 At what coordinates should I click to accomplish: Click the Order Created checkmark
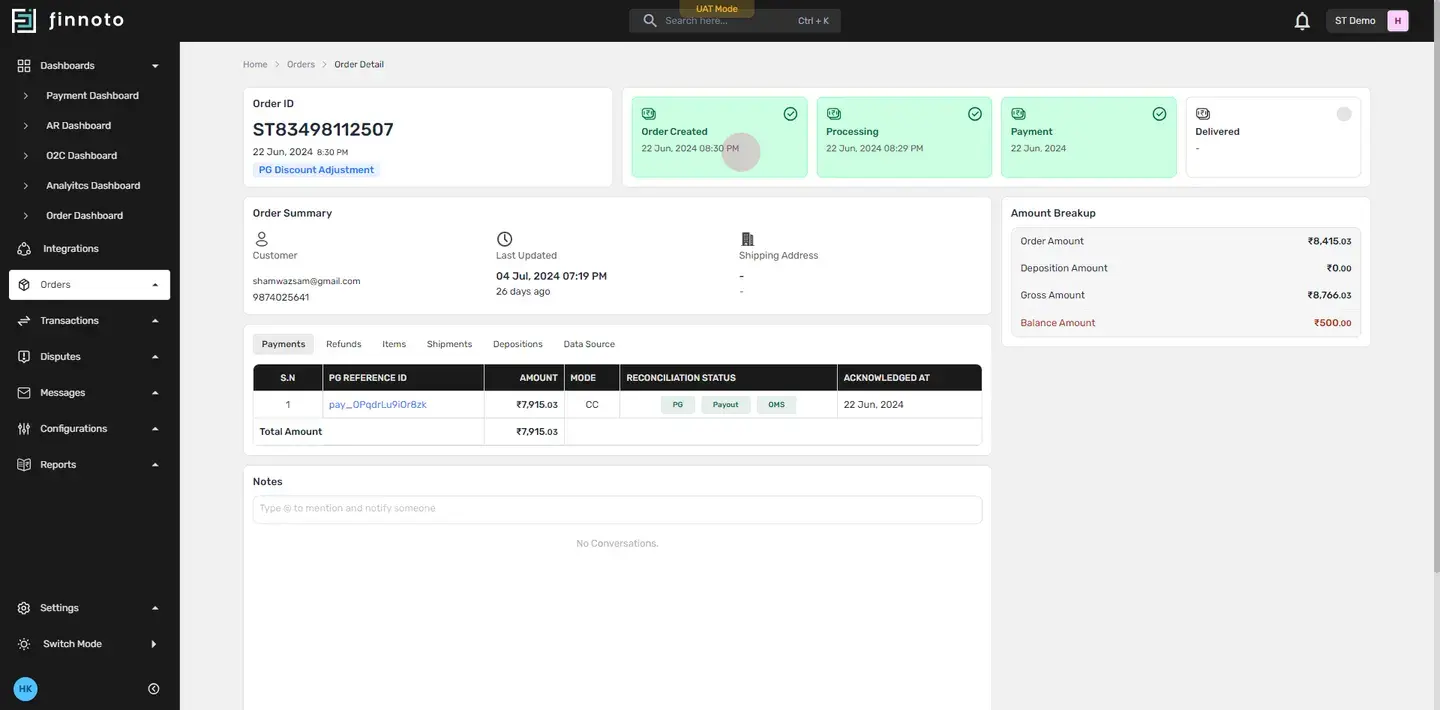pos(790,114)
